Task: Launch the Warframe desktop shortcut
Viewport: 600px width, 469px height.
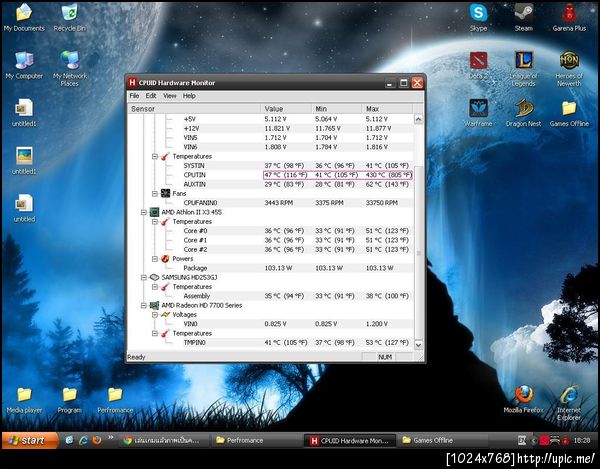Action: point(478,113)
